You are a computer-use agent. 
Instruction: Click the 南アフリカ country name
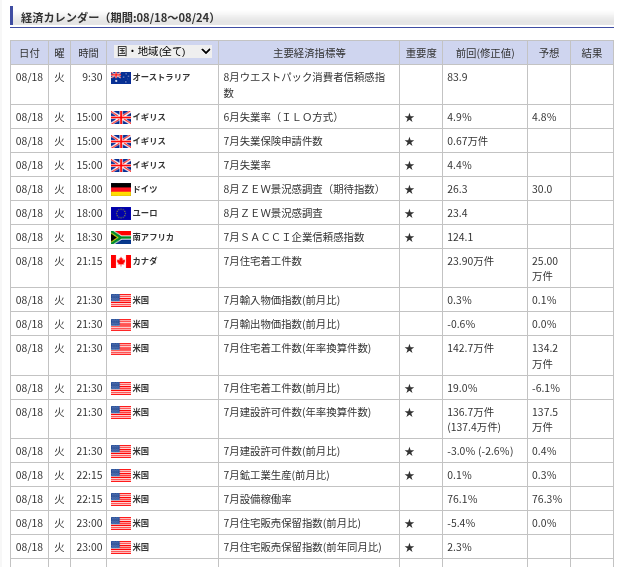pyautogui.click(x=153, y=237)
